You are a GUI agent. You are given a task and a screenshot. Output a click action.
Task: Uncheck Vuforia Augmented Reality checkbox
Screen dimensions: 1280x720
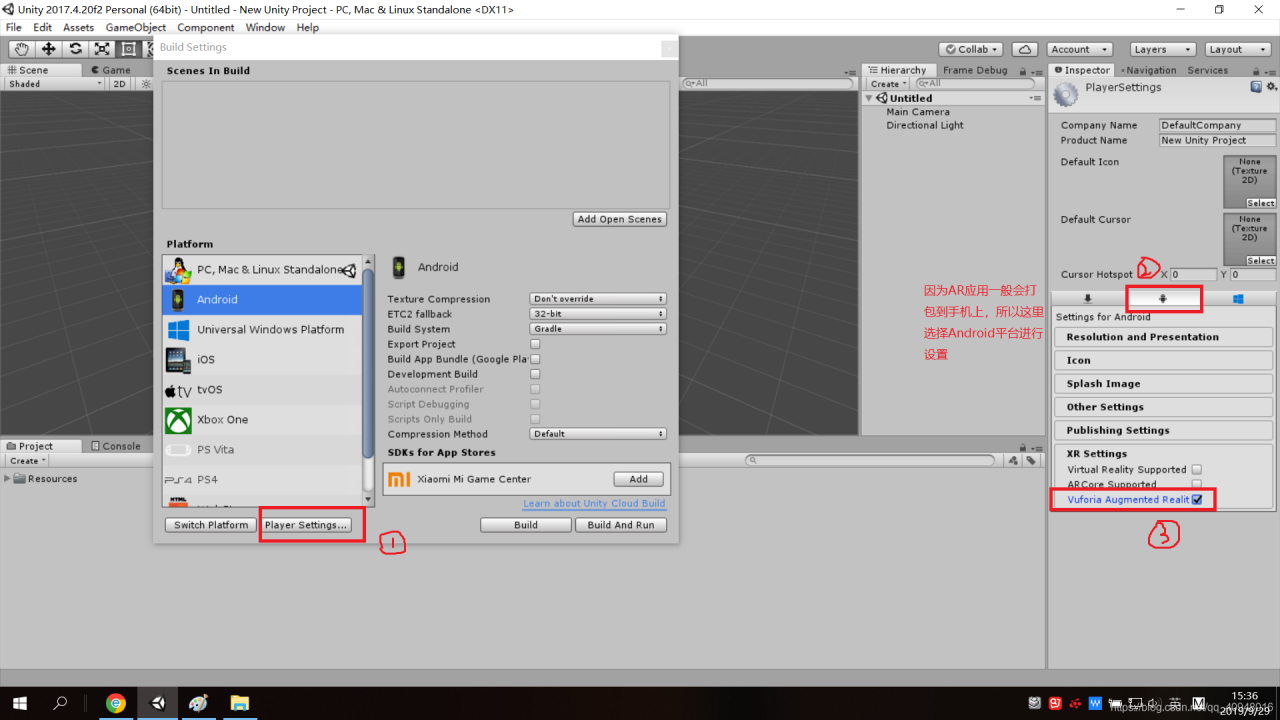pos(1197,499)
